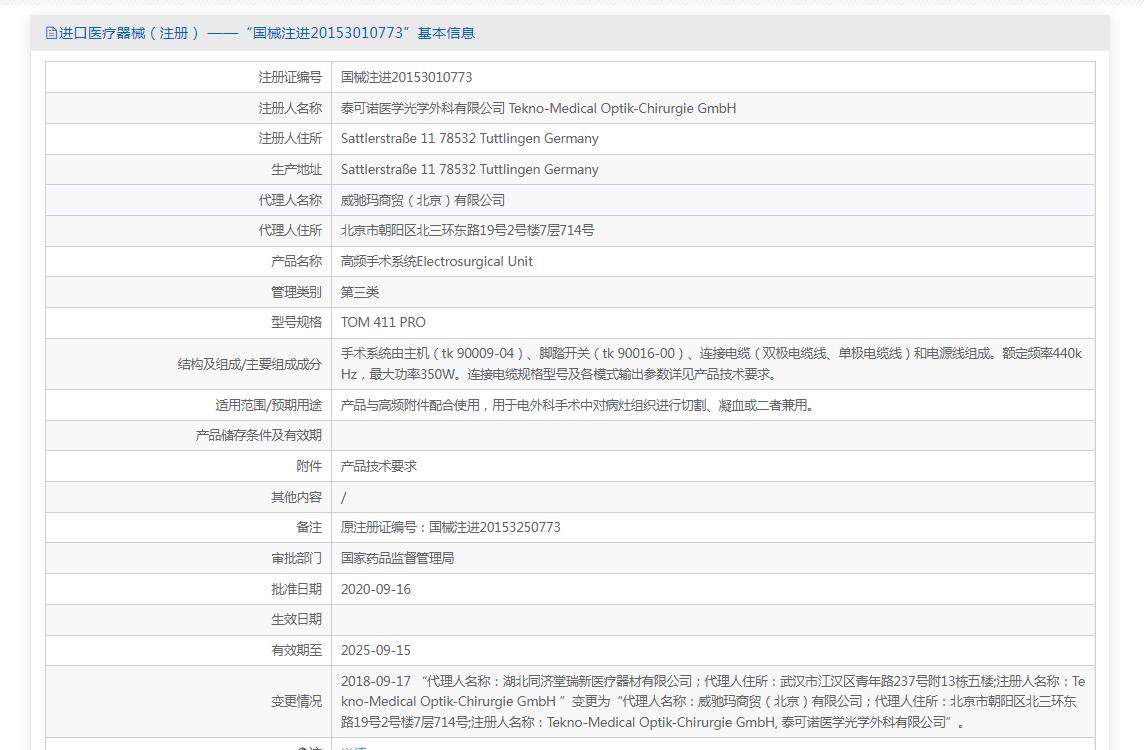Click the intended use text 产品与高频附件配合使用
The width and height of the screenshot is (1144, 750).
coord(577,405)
